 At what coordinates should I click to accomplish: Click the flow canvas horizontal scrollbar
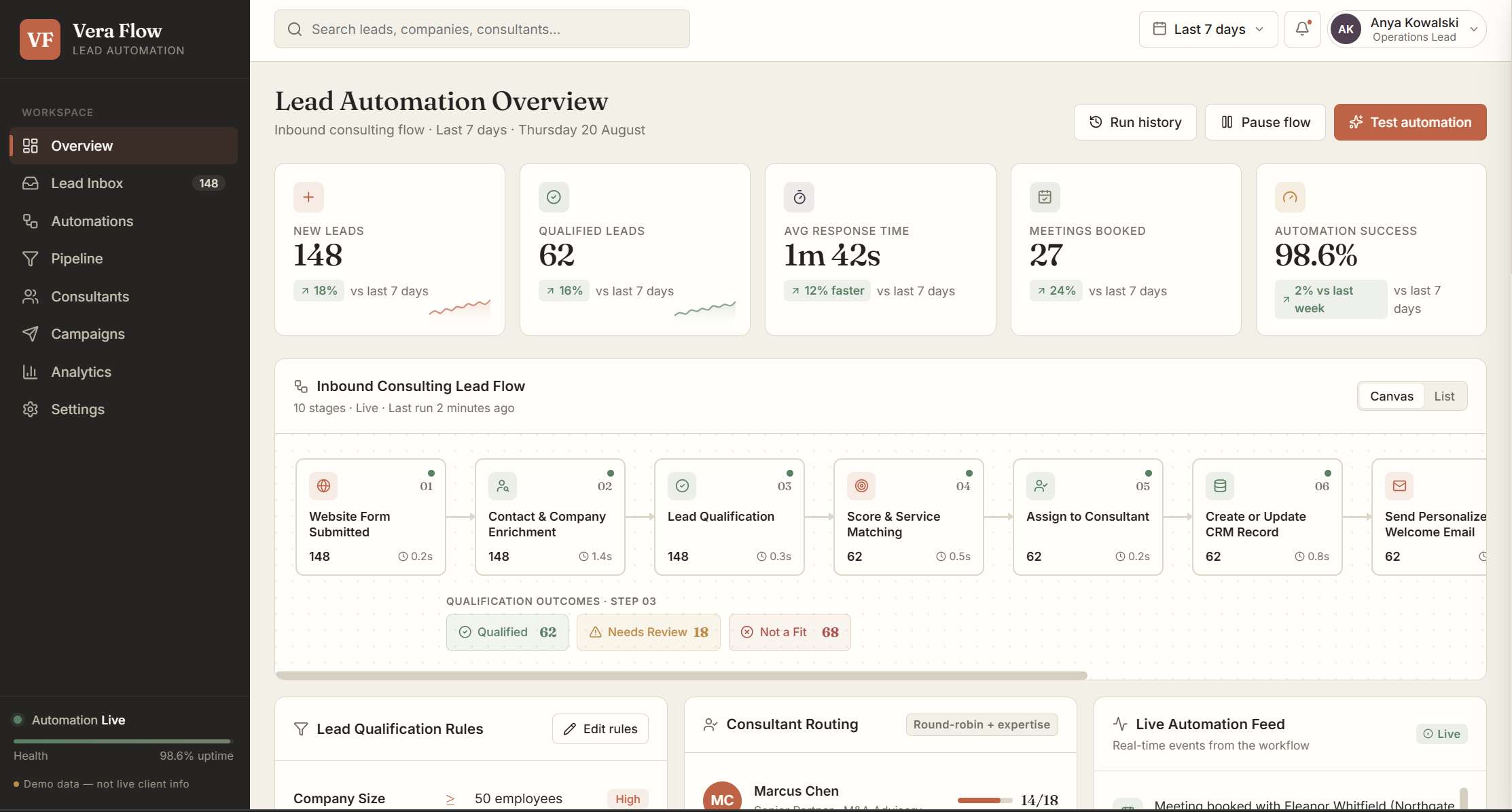[681, 676]
